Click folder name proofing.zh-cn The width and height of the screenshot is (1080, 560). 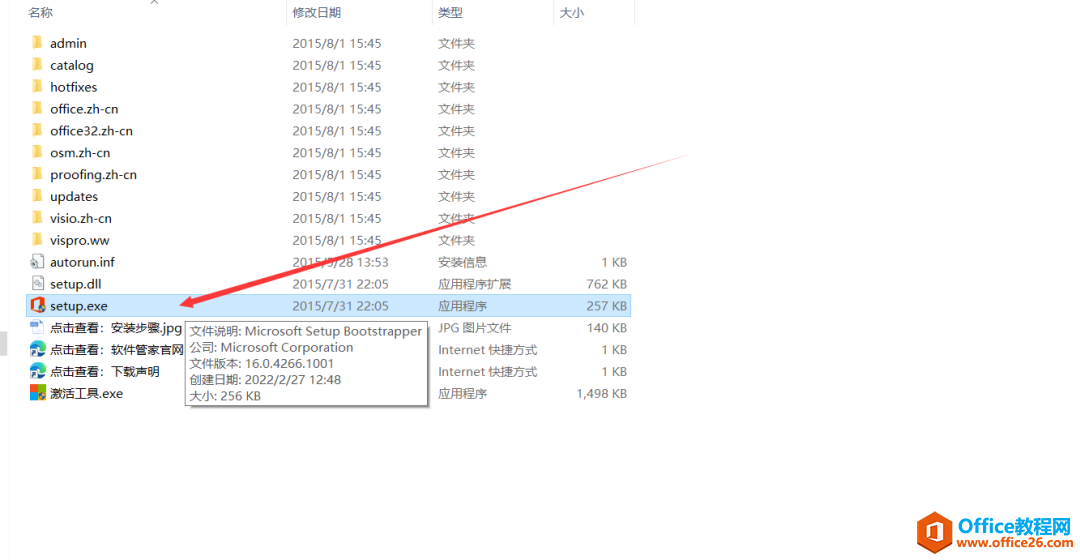click(x=93, y=175)
